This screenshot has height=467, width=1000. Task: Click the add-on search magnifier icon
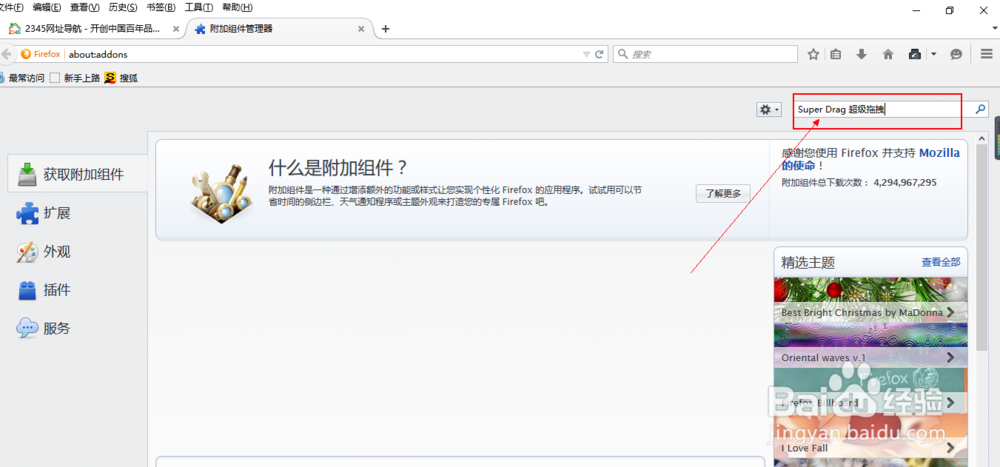tap(981, 109)
